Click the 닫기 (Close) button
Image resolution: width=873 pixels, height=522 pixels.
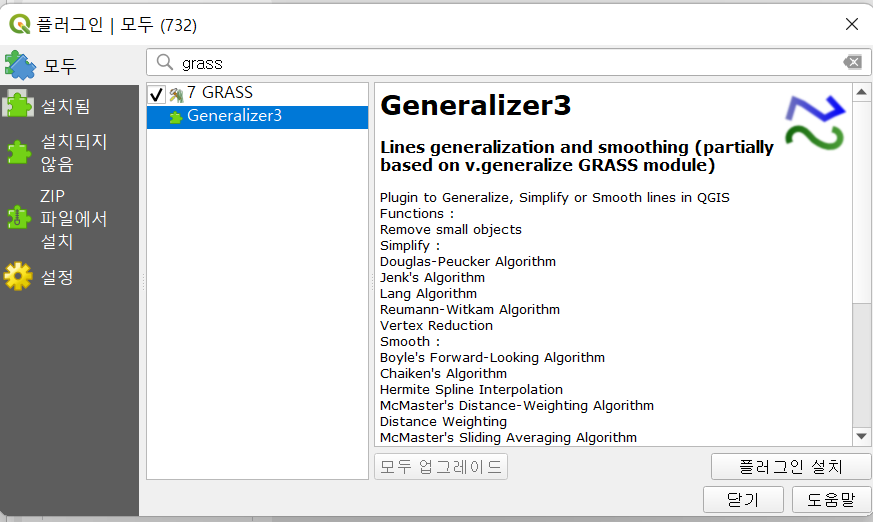point(743,499)
